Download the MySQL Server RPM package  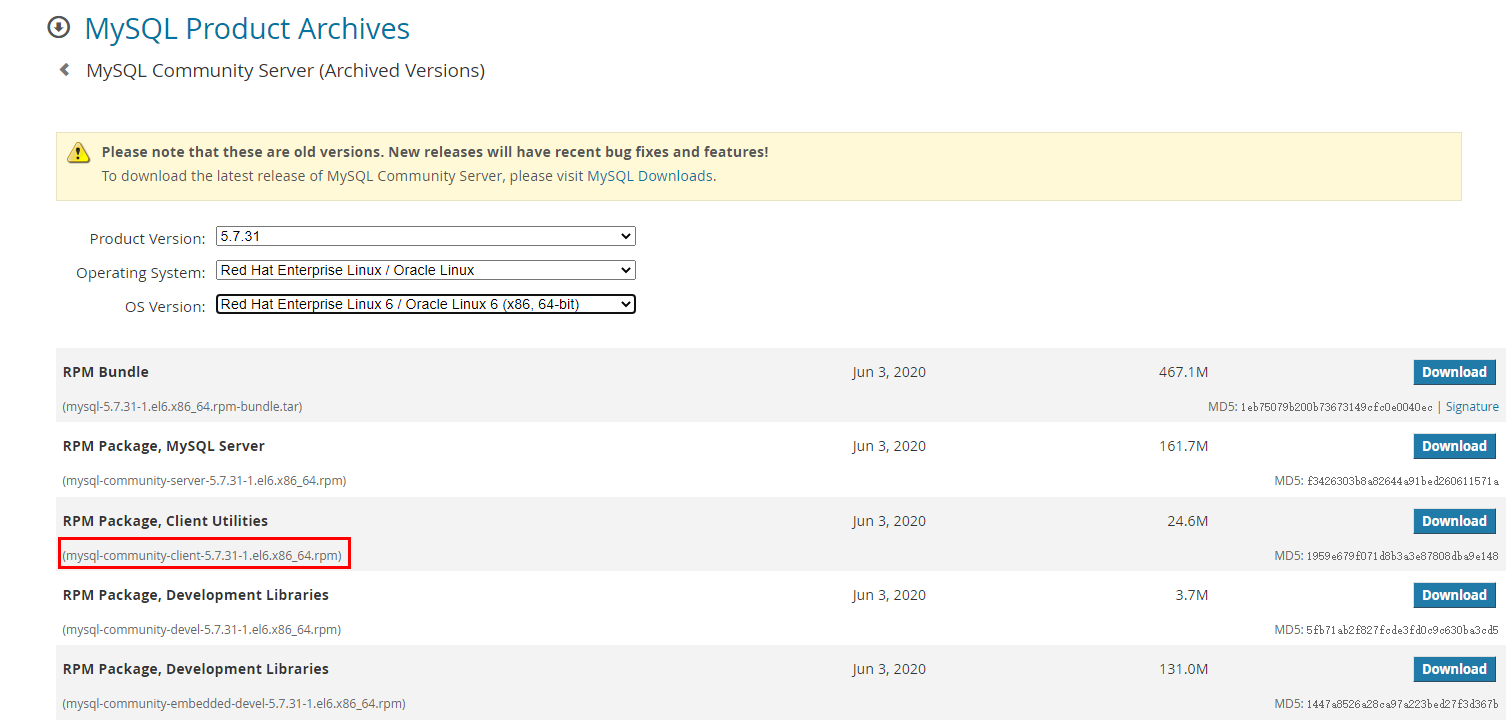coord(1454,446)
